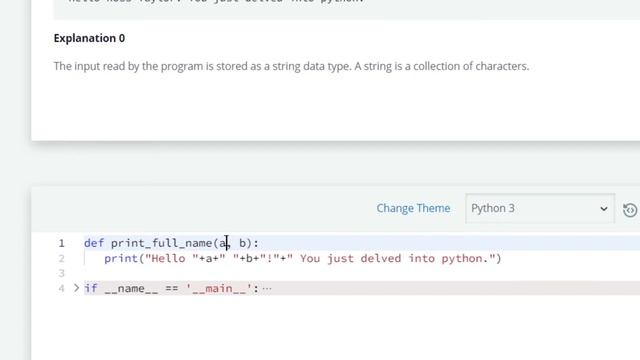640x360 pixels.
Task: Open the Python 3 language dropdown
Action: (x=540, y=208)
